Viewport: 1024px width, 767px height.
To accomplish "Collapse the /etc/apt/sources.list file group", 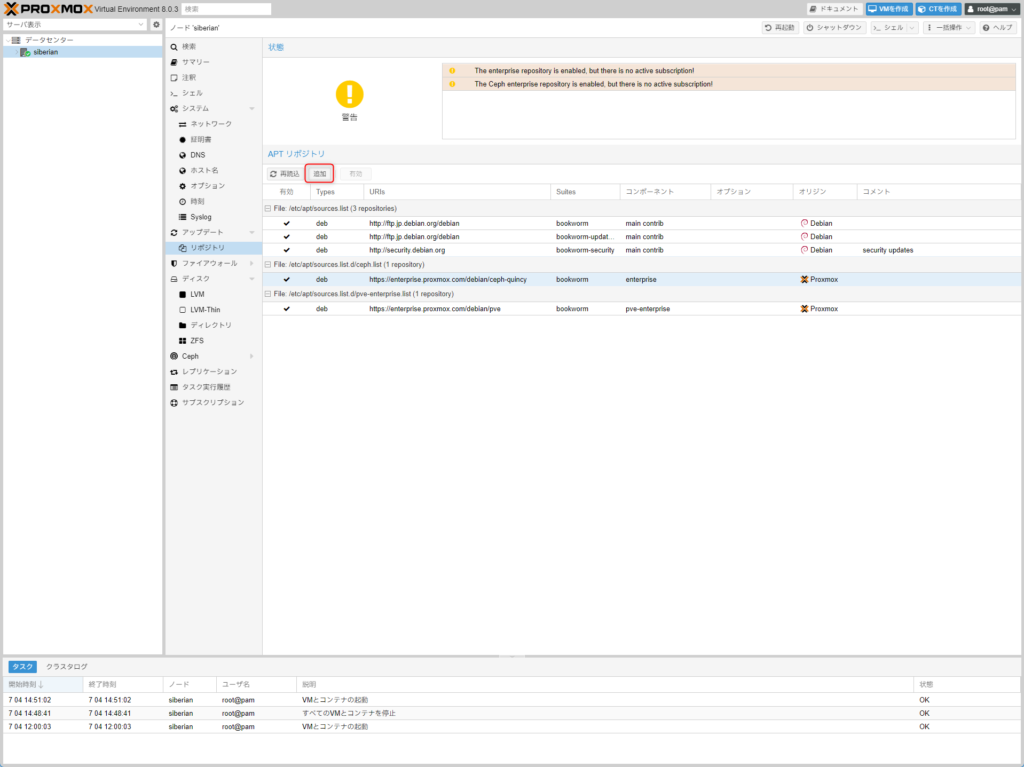I will [268, 208].
